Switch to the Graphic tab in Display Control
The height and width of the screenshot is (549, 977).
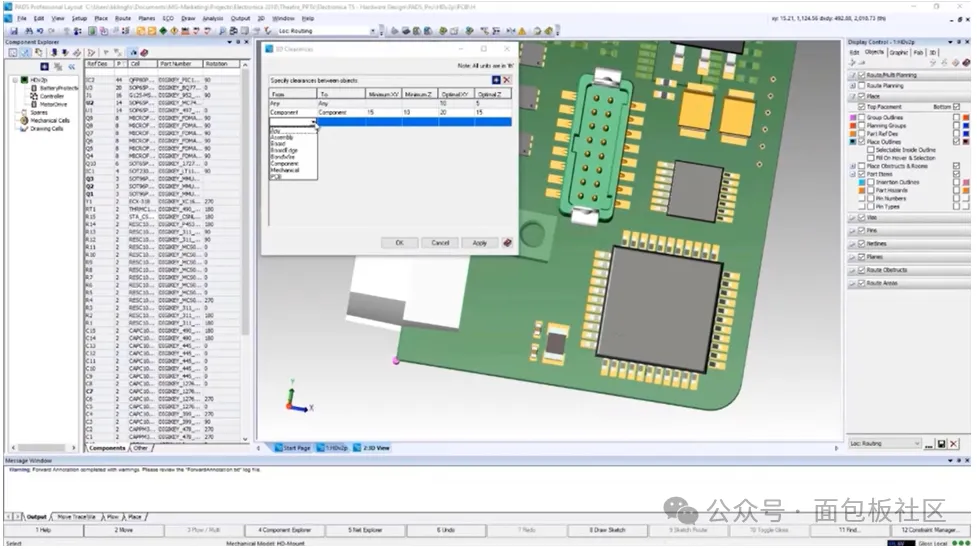(x=898, y=52)
